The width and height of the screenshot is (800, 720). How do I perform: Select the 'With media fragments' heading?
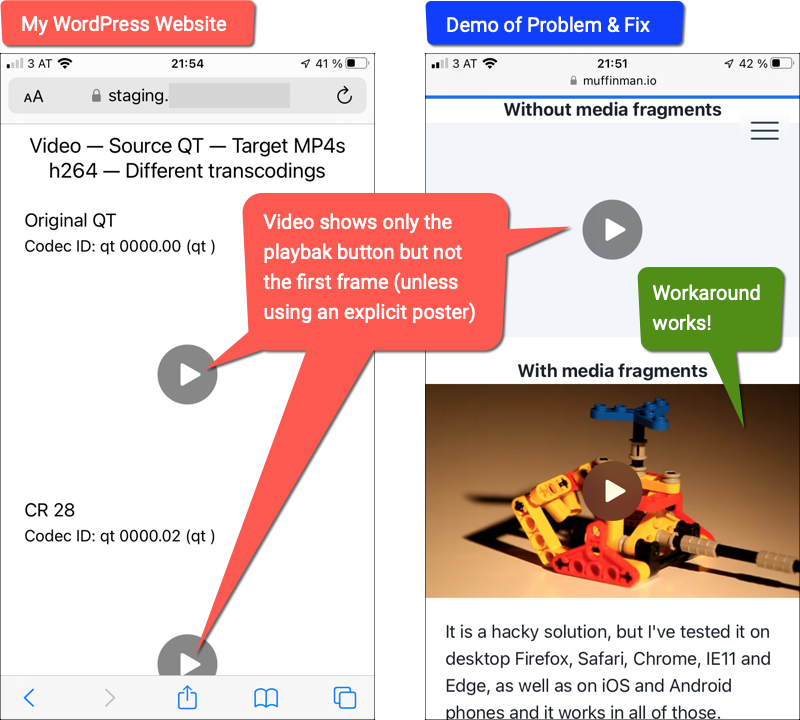point(612,370)
